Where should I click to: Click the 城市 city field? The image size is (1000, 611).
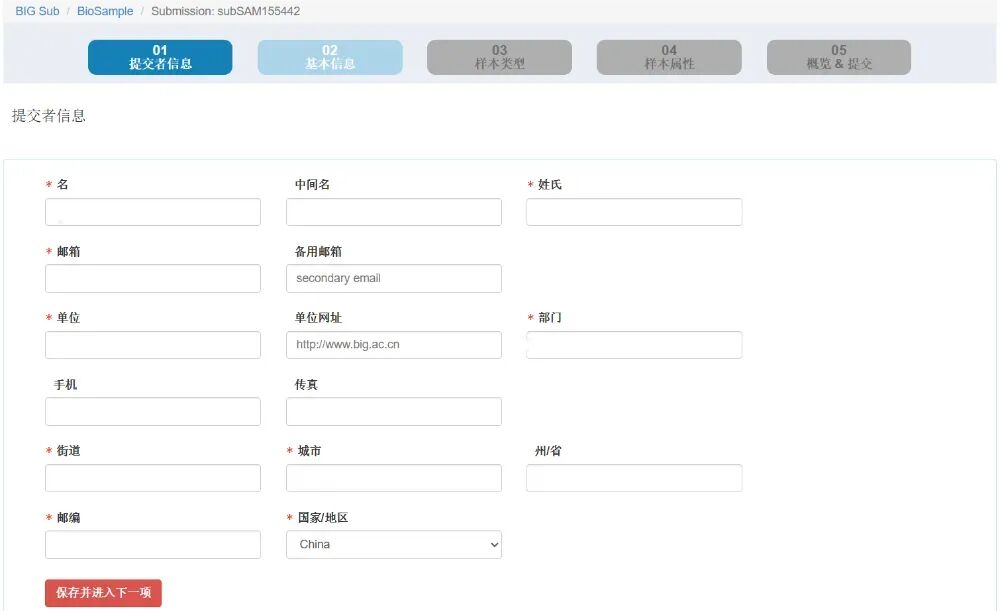coord(393,477)
